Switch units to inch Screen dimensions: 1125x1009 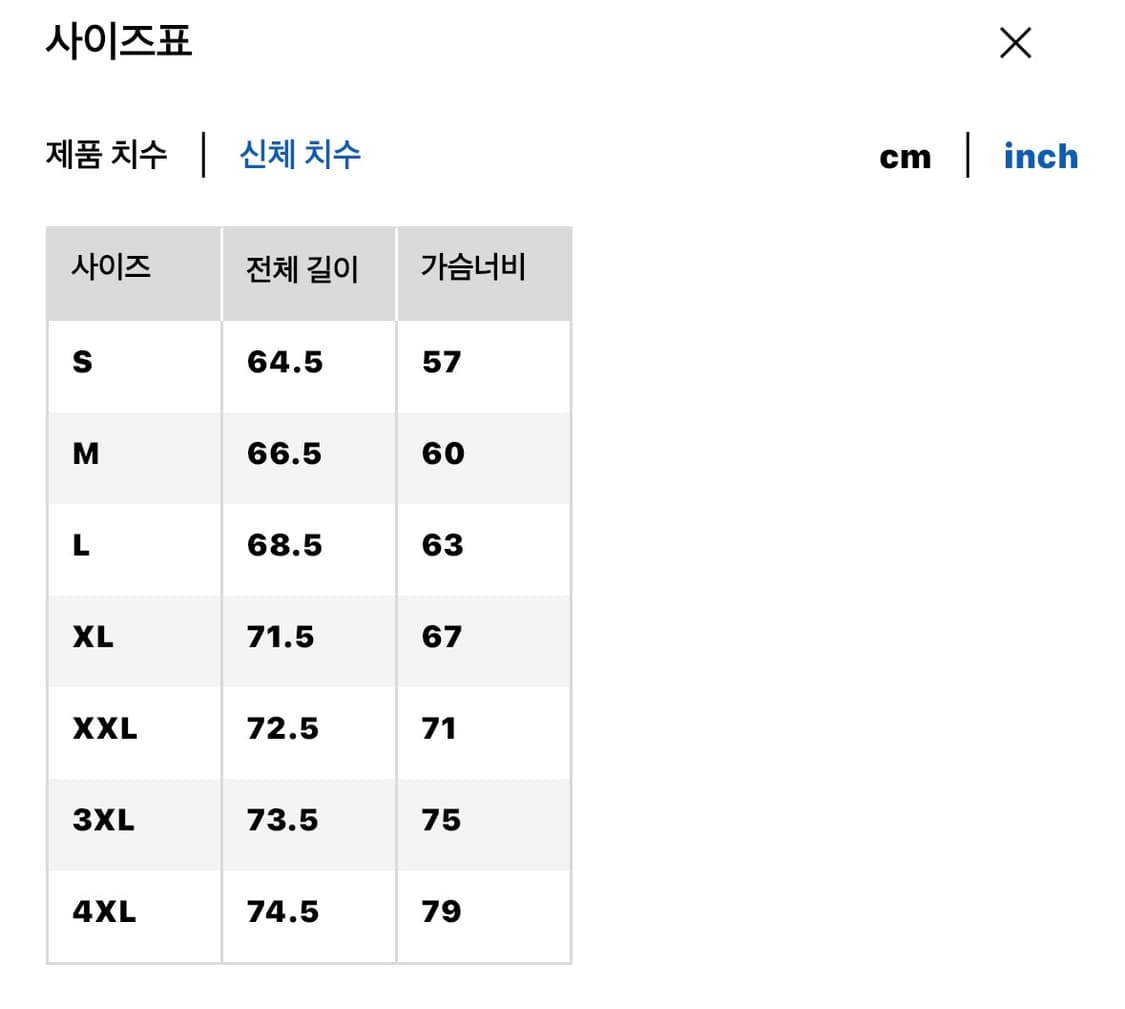pos(1040,156)
